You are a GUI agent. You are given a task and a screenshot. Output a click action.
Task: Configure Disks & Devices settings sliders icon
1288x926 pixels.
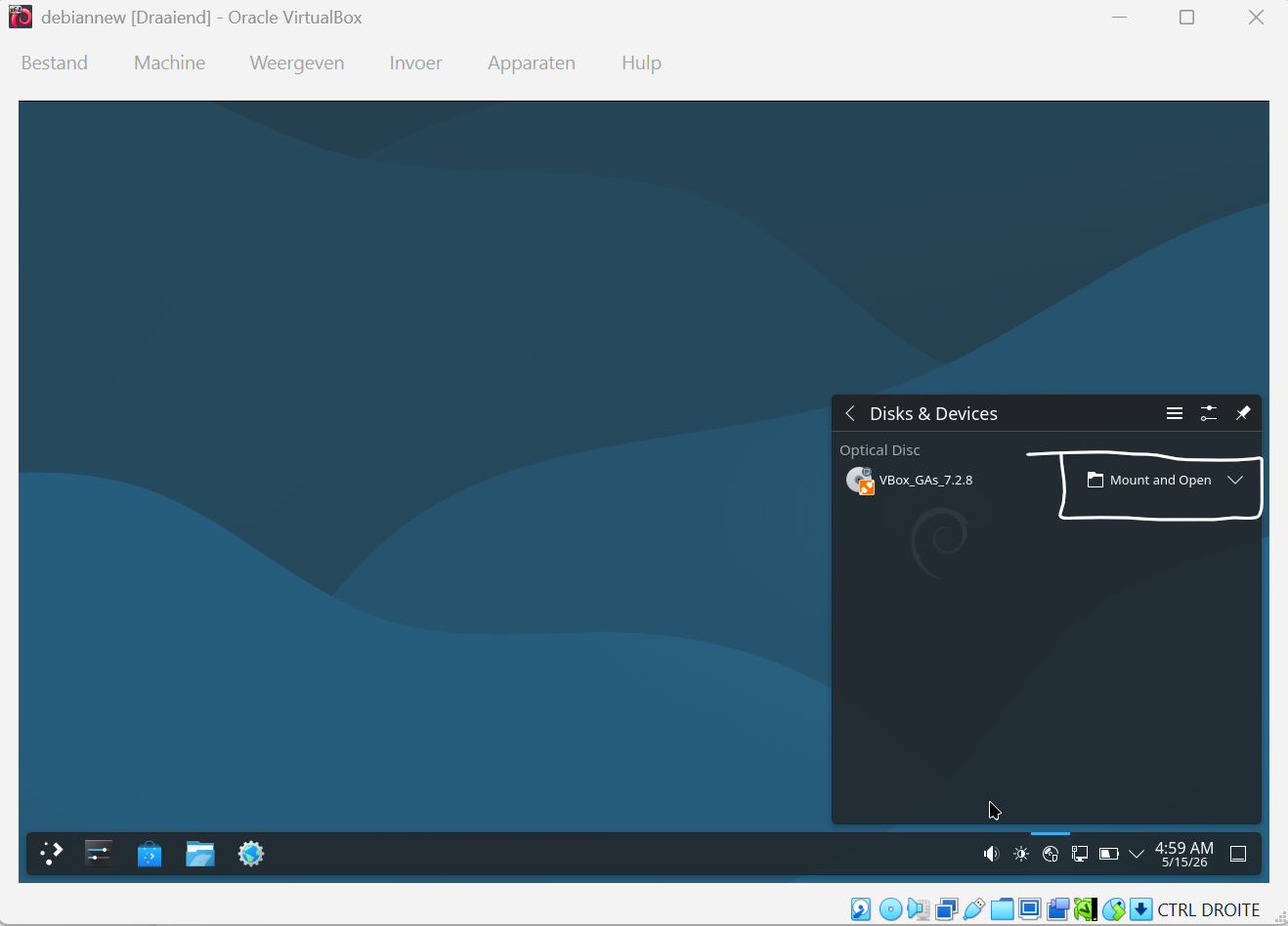pyautogui.click(x=1209, y=413)
